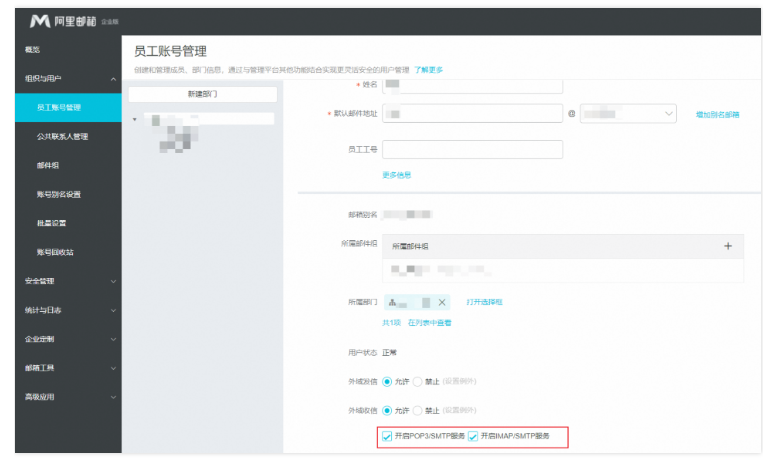Open 概览 in the sidebar
Image resolution: width=772 pixels, height=469 pixels.
(x=32, y=50)
